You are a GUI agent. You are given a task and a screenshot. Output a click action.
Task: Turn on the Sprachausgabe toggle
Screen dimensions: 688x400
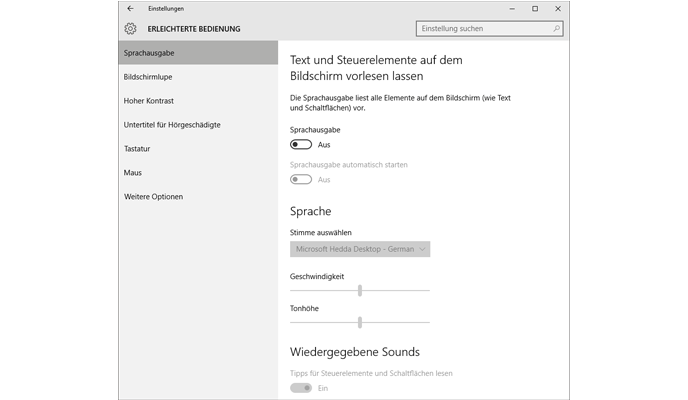300,145
